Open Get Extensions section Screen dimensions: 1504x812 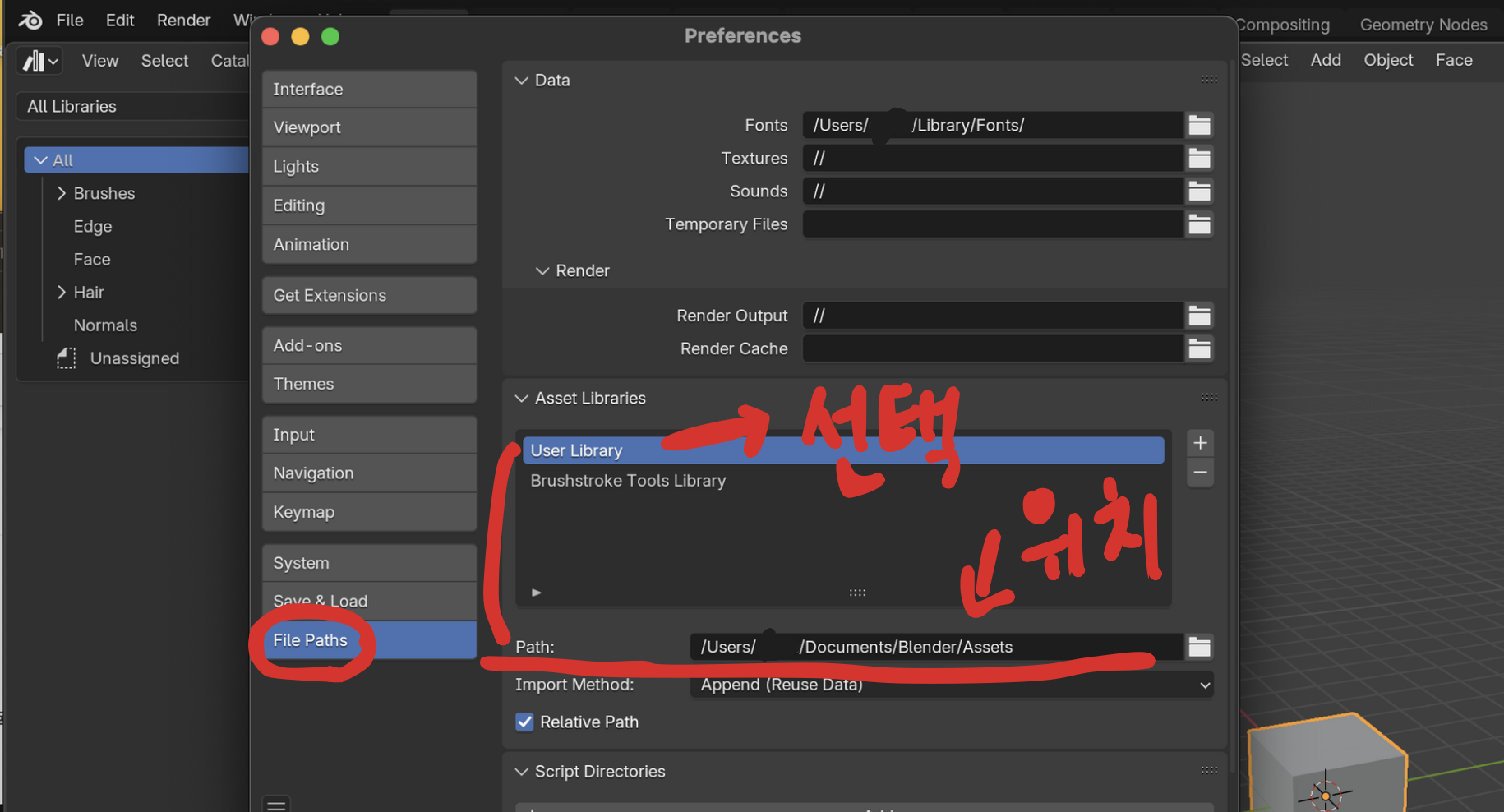(369, 295)
